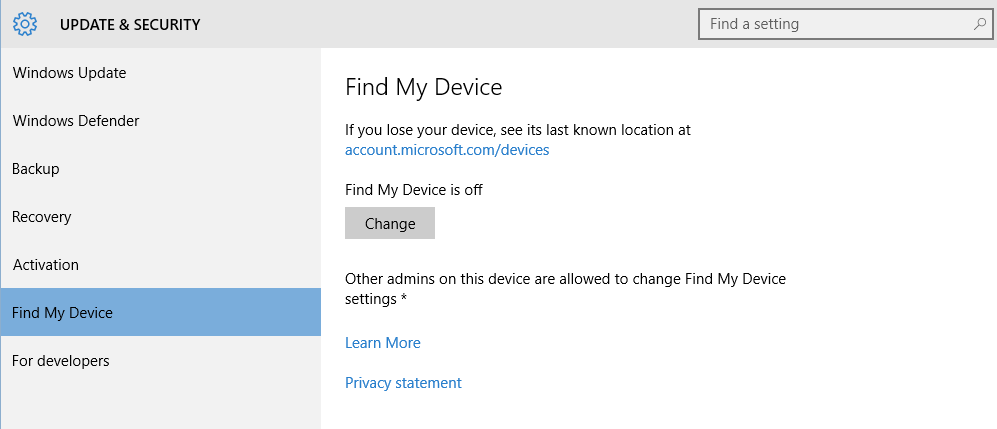Select Backup in the sidebar
997x429 pixels.
[36, 169]
